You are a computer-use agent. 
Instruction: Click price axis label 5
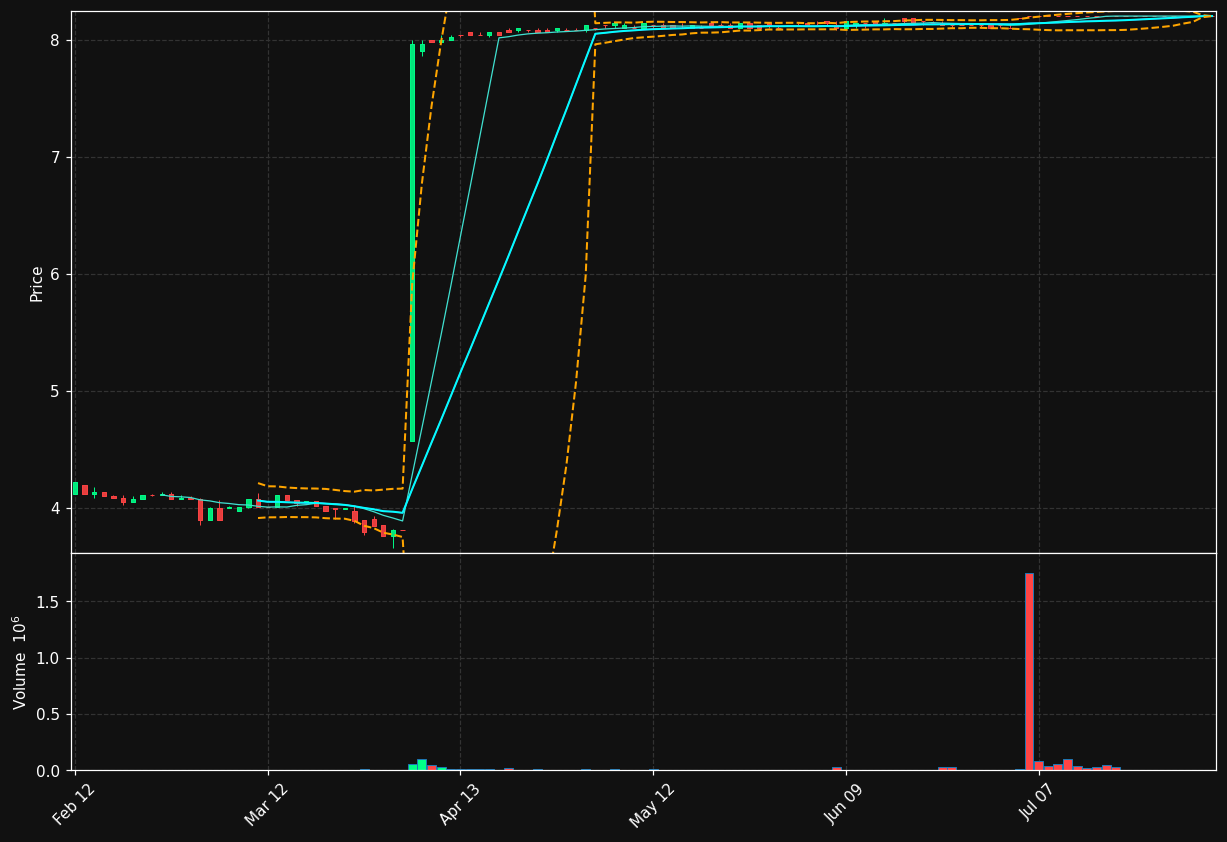55,391
